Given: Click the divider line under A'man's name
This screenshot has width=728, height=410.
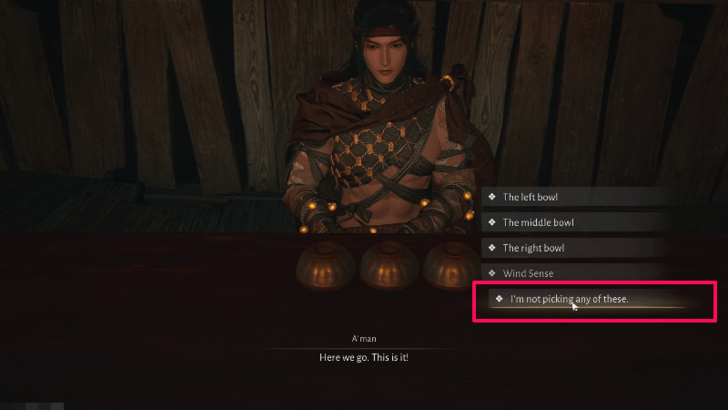Looking at the screenshot, I should point(364,348).
